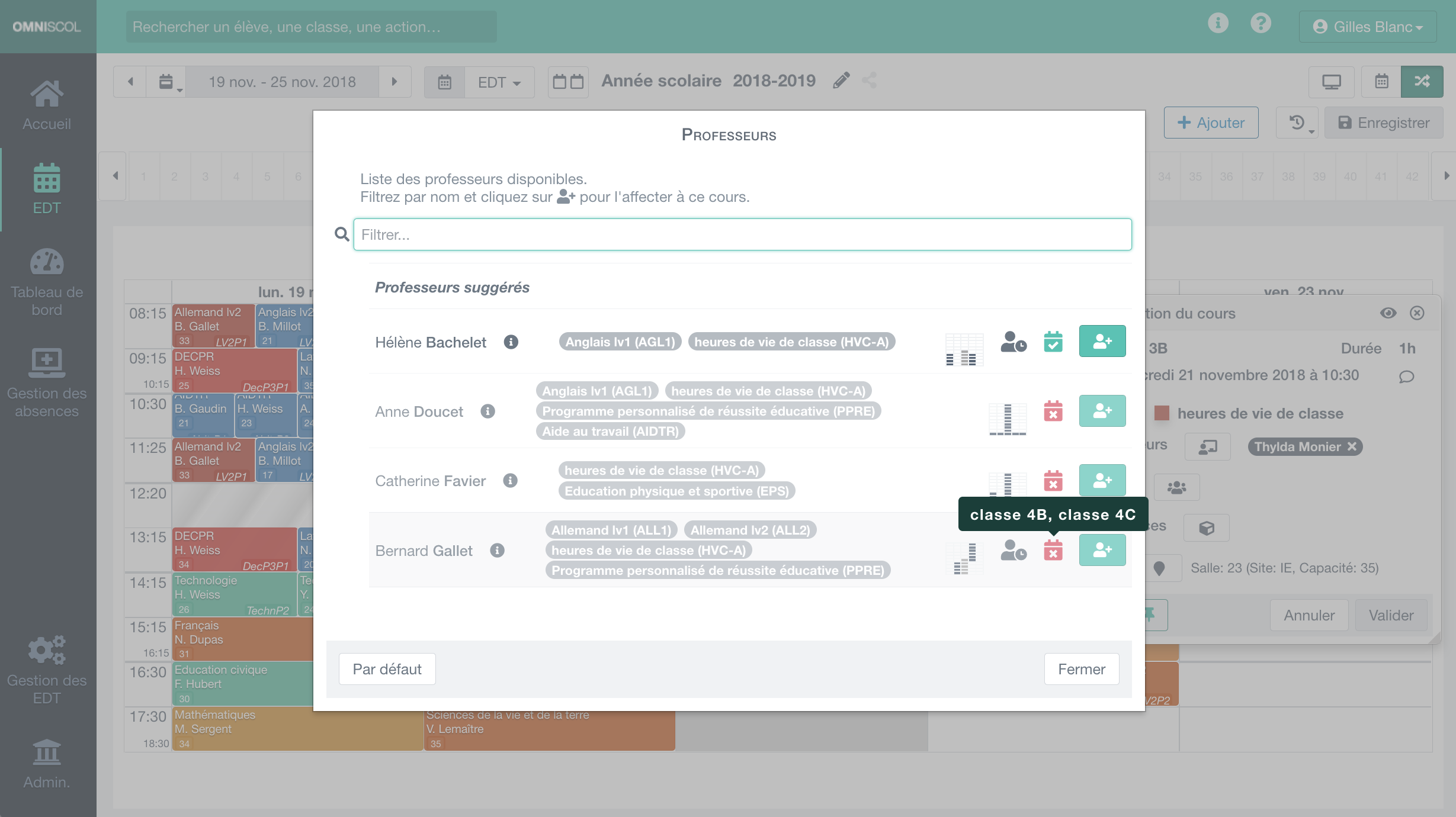This screenshot has width=1456, height=817.
Task: View Catherine Favier's workload chart icon
Action: (1007, 483)
